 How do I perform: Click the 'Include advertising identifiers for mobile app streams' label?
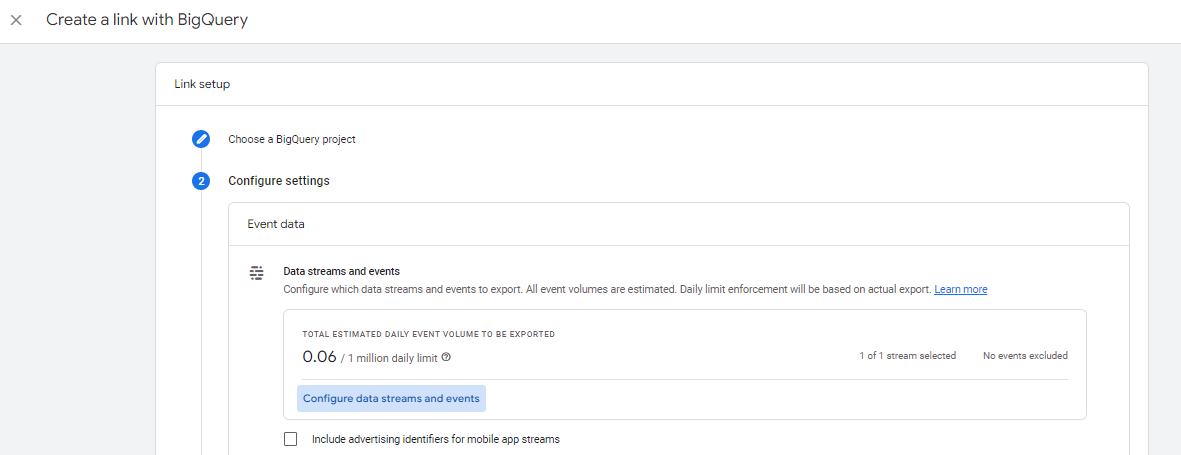click(x=435, y=438)
